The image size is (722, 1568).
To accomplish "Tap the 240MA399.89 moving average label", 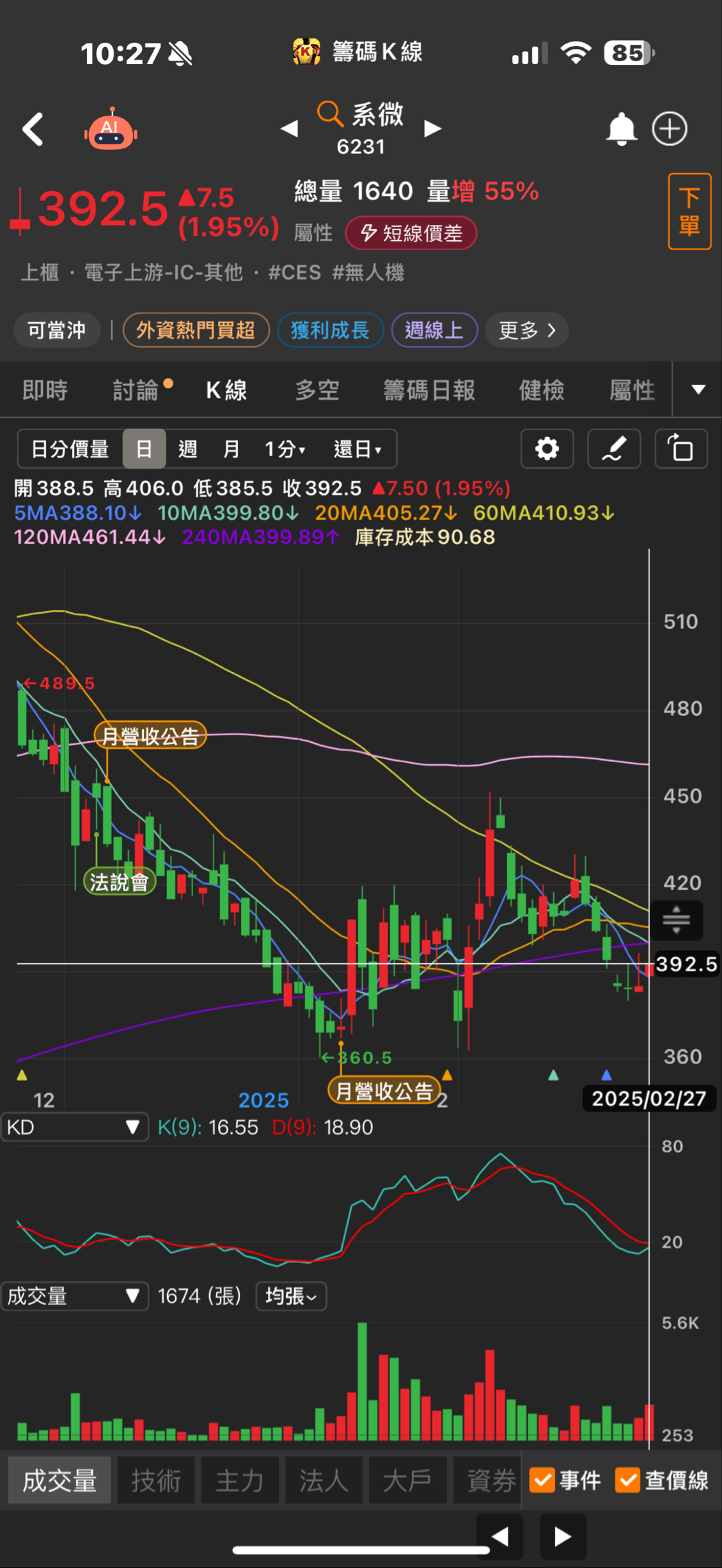I will 260,537.
